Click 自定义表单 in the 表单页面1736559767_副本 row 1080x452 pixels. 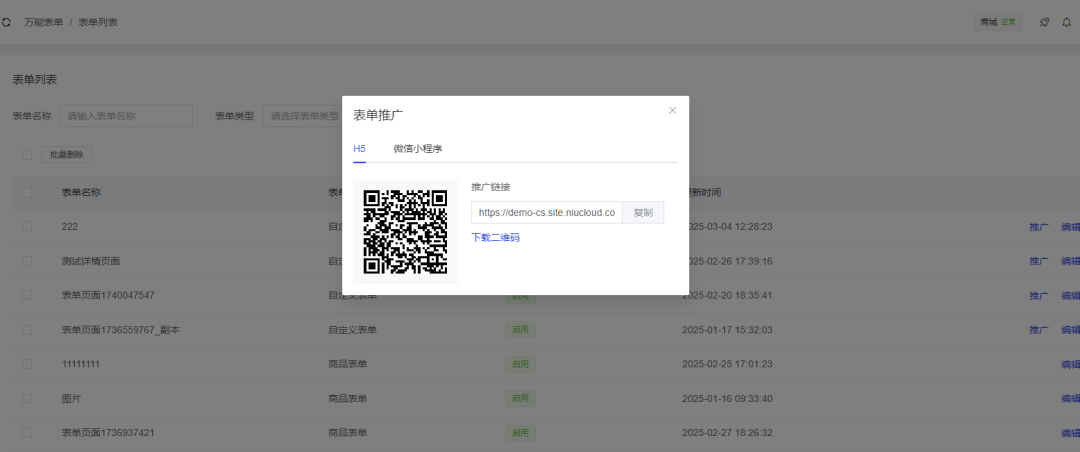353,330
